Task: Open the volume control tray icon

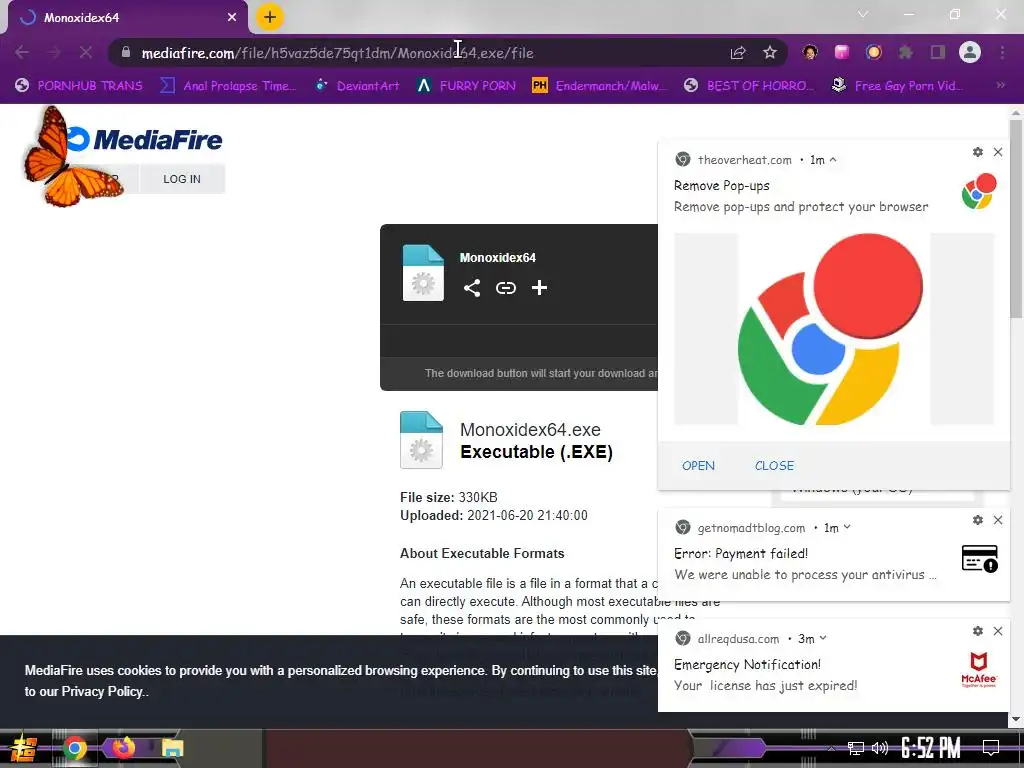Action: pos(880,748)
